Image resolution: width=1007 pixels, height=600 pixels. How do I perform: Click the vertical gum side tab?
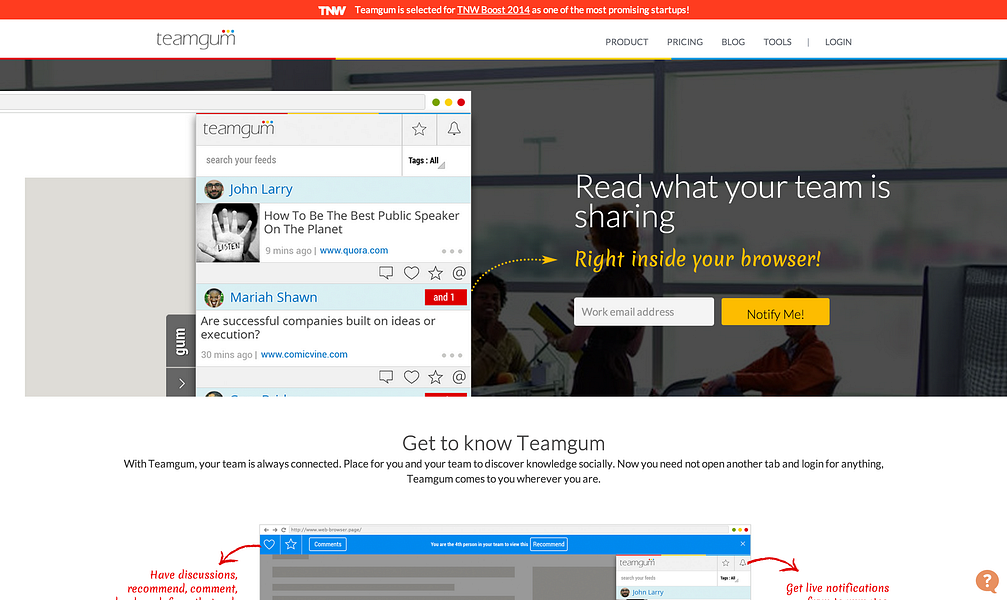coord(180,340)
